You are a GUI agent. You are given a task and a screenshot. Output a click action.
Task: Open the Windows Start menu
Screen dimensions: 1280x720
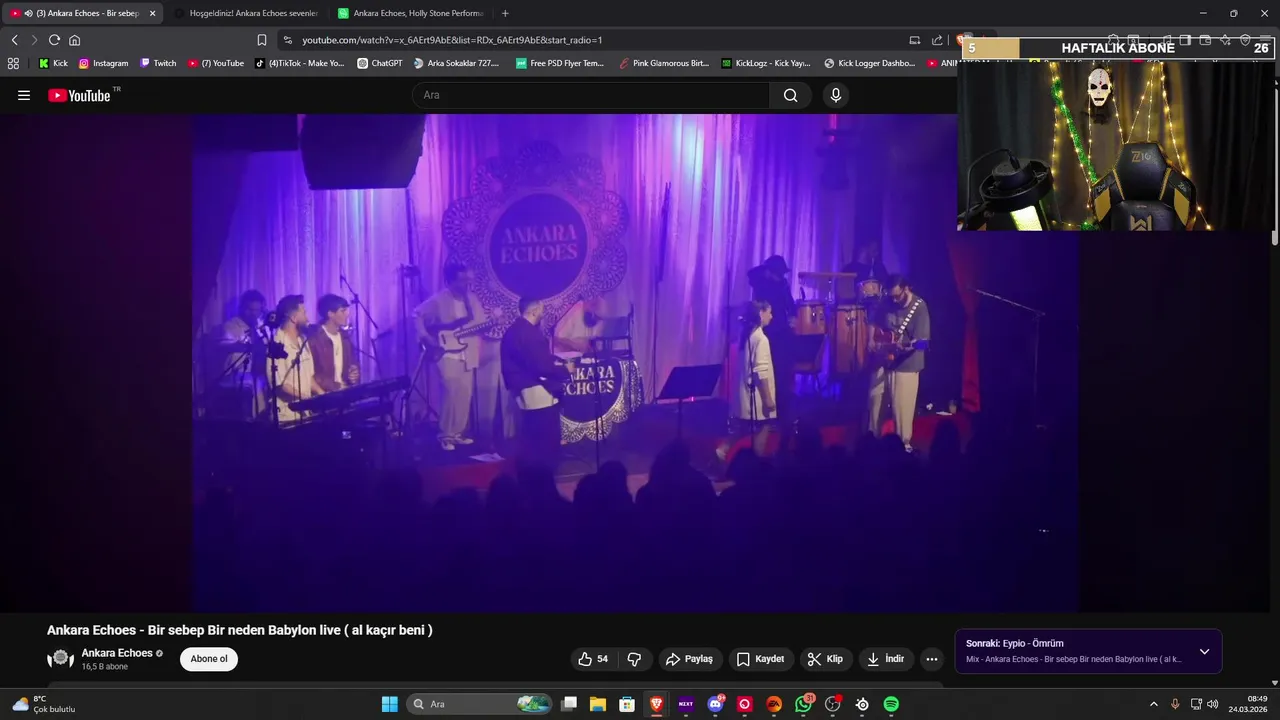(390, 704)
